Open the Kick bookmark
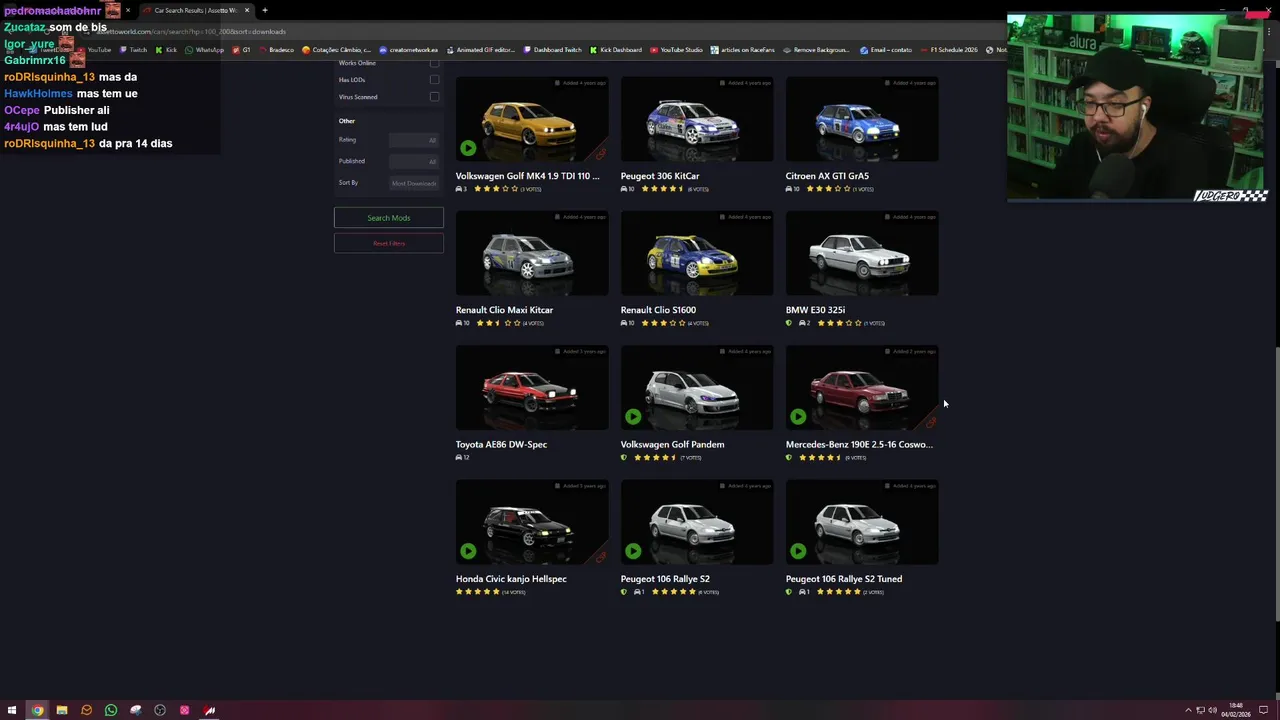This screenshot has height=720, width=1280. [x=166, y=49]
